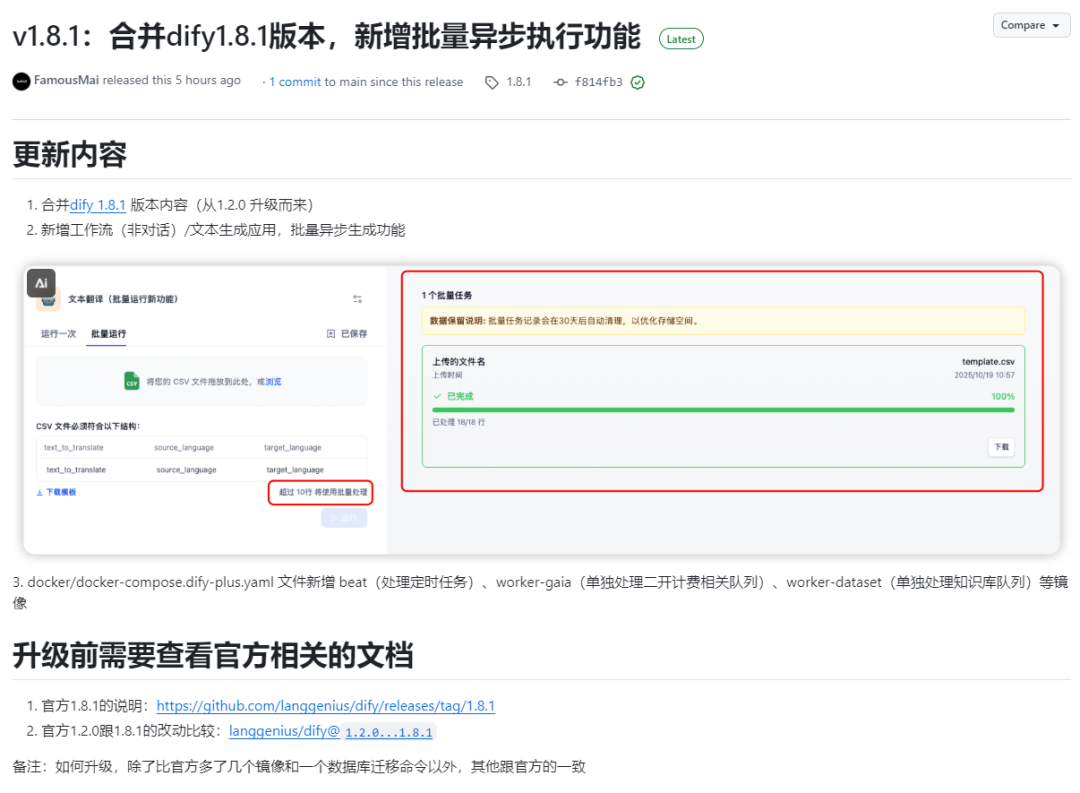Click the verified checkmark badge icon
1080x793 pixels.
pyautogui.click(x=638, y=83)
